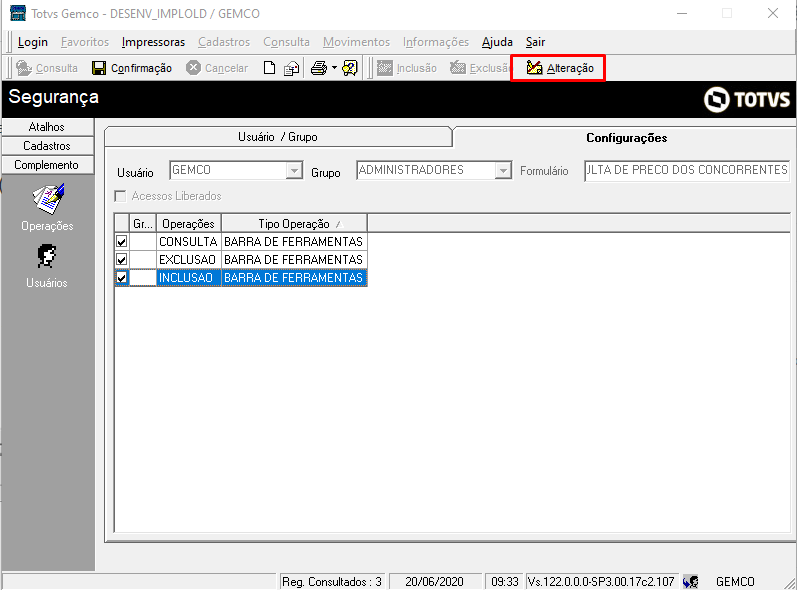Click BARRA DE FERRAMENTAS in CONSULTA row
Image resolution: width=797 pixels, height=590 pixels.
pos(294,241)
